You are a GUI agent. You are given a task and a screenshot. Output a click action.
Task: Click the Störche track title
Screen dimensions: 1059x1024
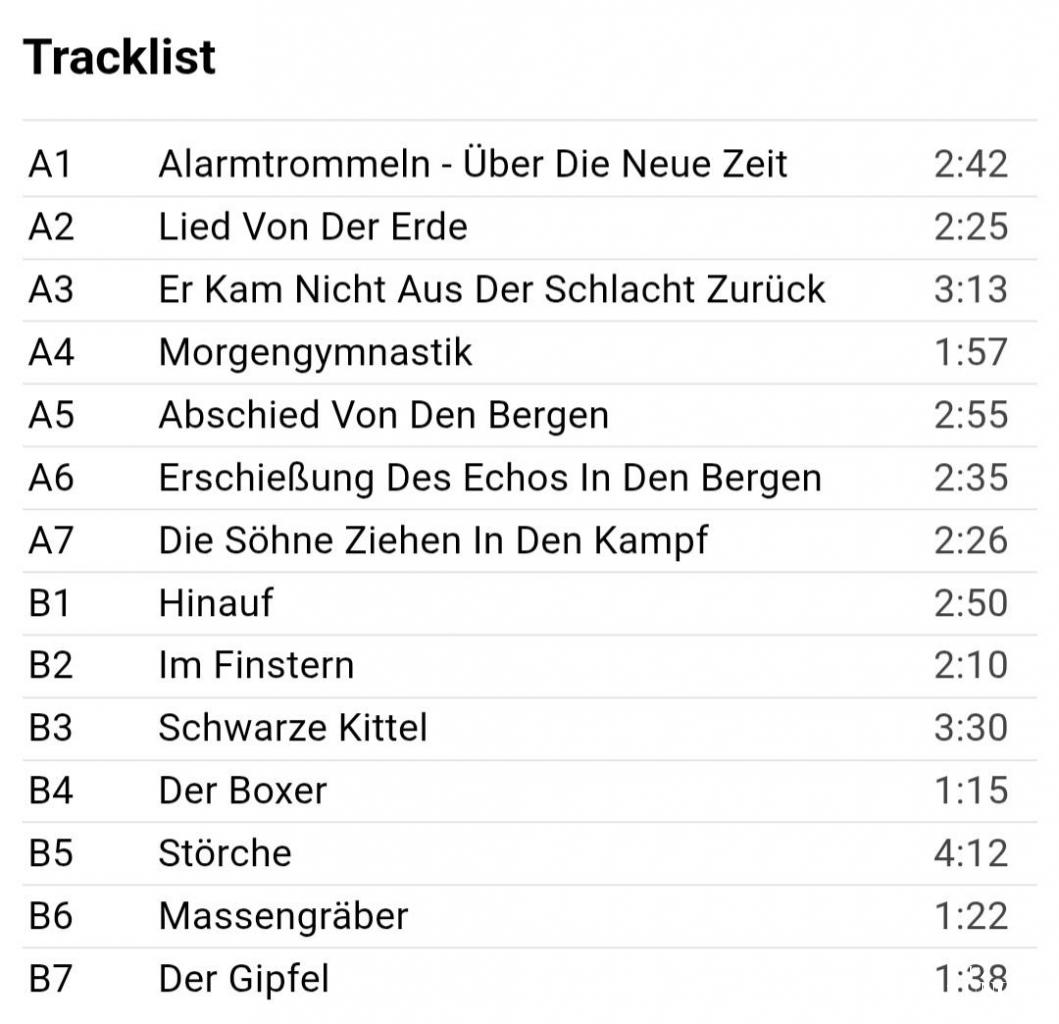point(225,853)
